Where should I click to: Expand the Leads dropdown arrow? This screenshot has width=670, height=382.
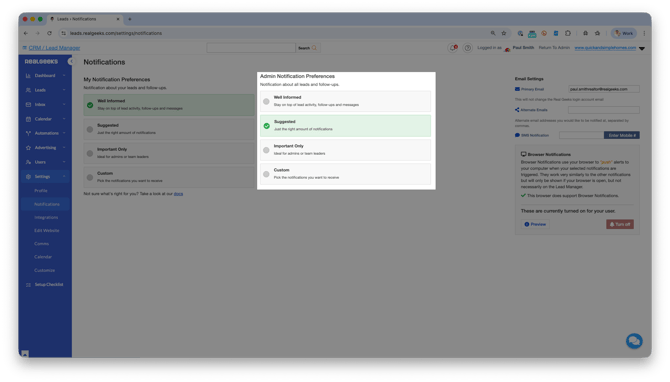coord(64,90)
